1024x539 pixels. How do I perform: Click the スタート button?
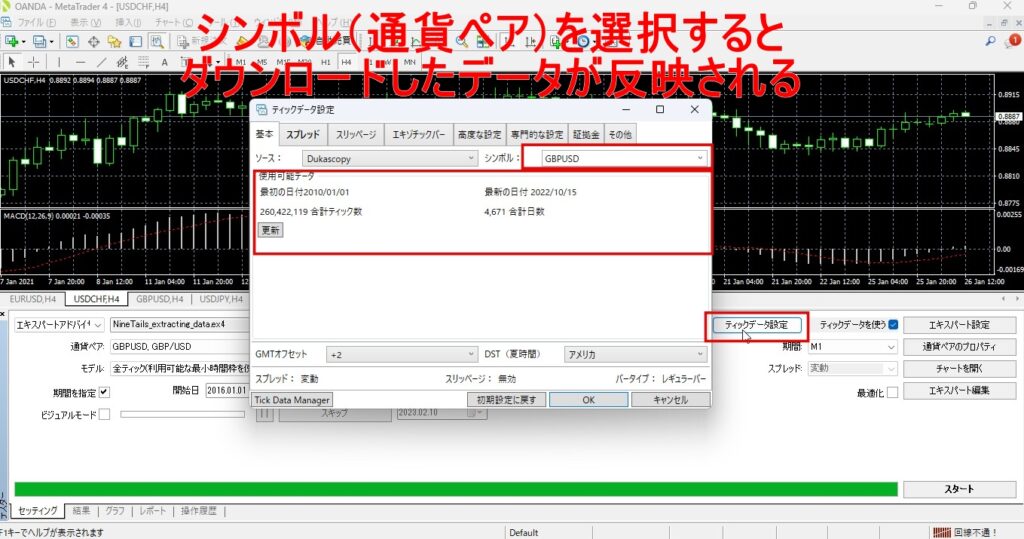959,489
